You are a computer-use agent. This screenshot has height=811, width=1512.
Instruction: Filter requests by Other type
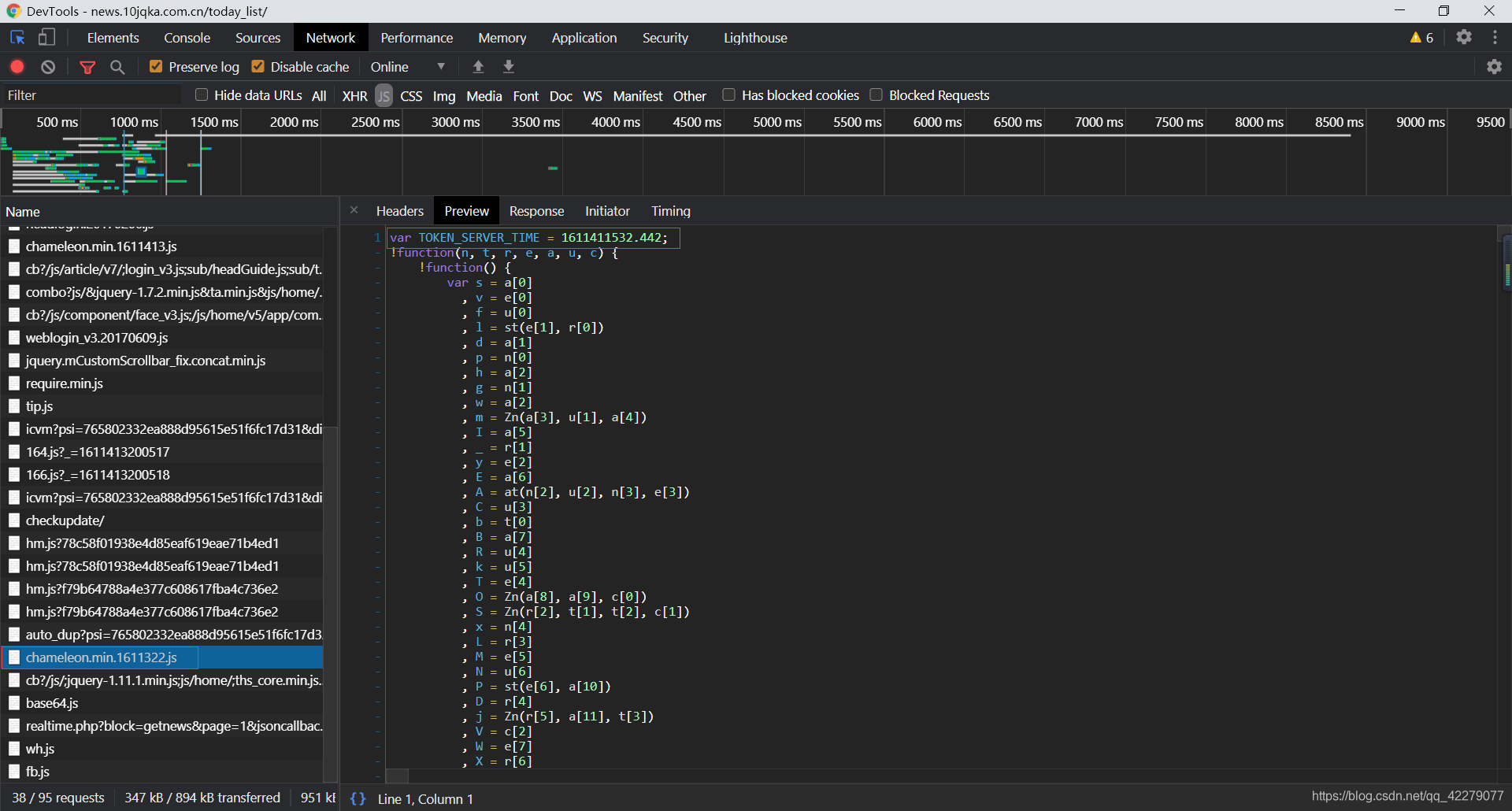pos(689,96)
